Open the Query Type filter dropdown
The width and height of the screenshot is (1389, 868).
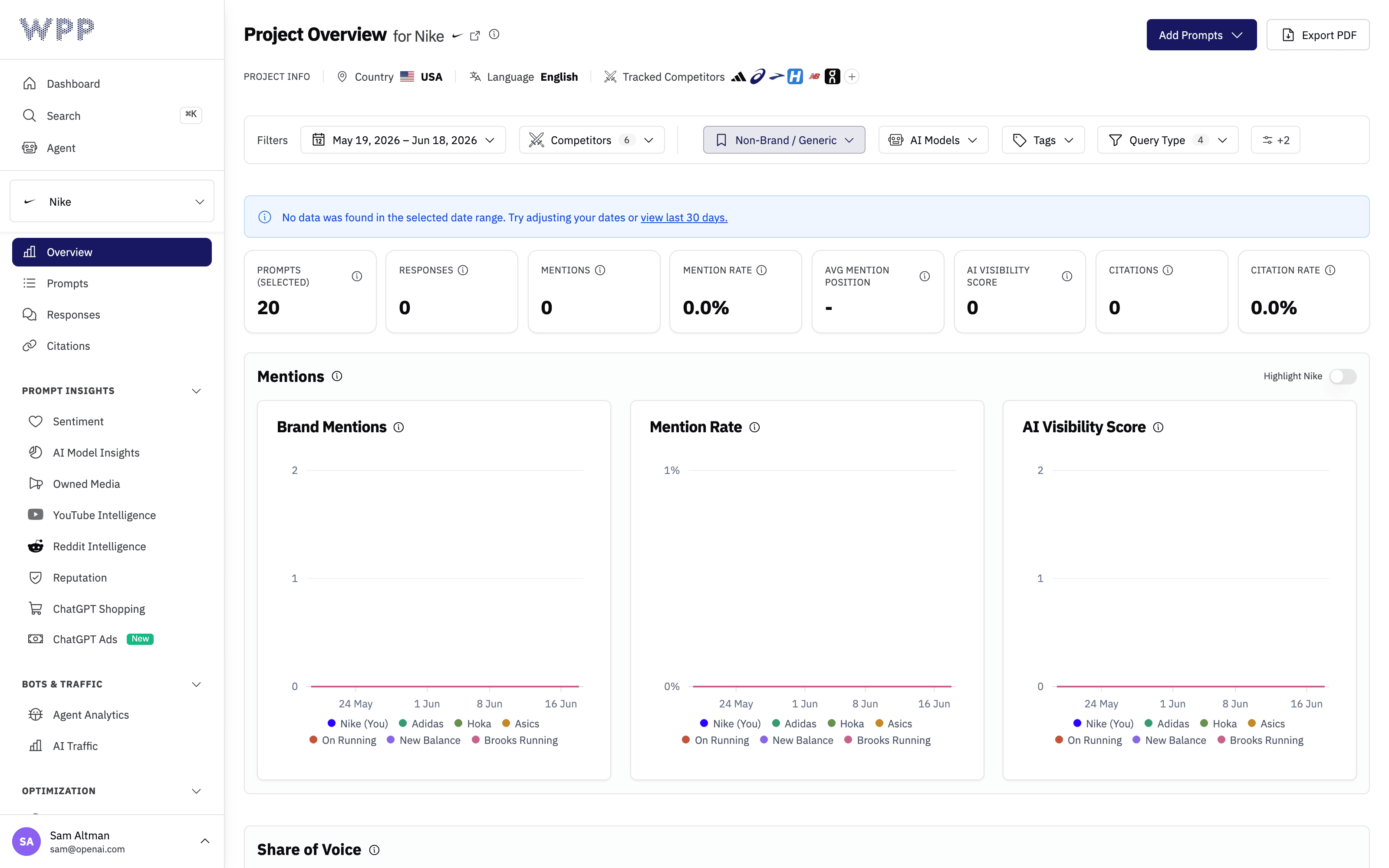tap(1168, 140)
